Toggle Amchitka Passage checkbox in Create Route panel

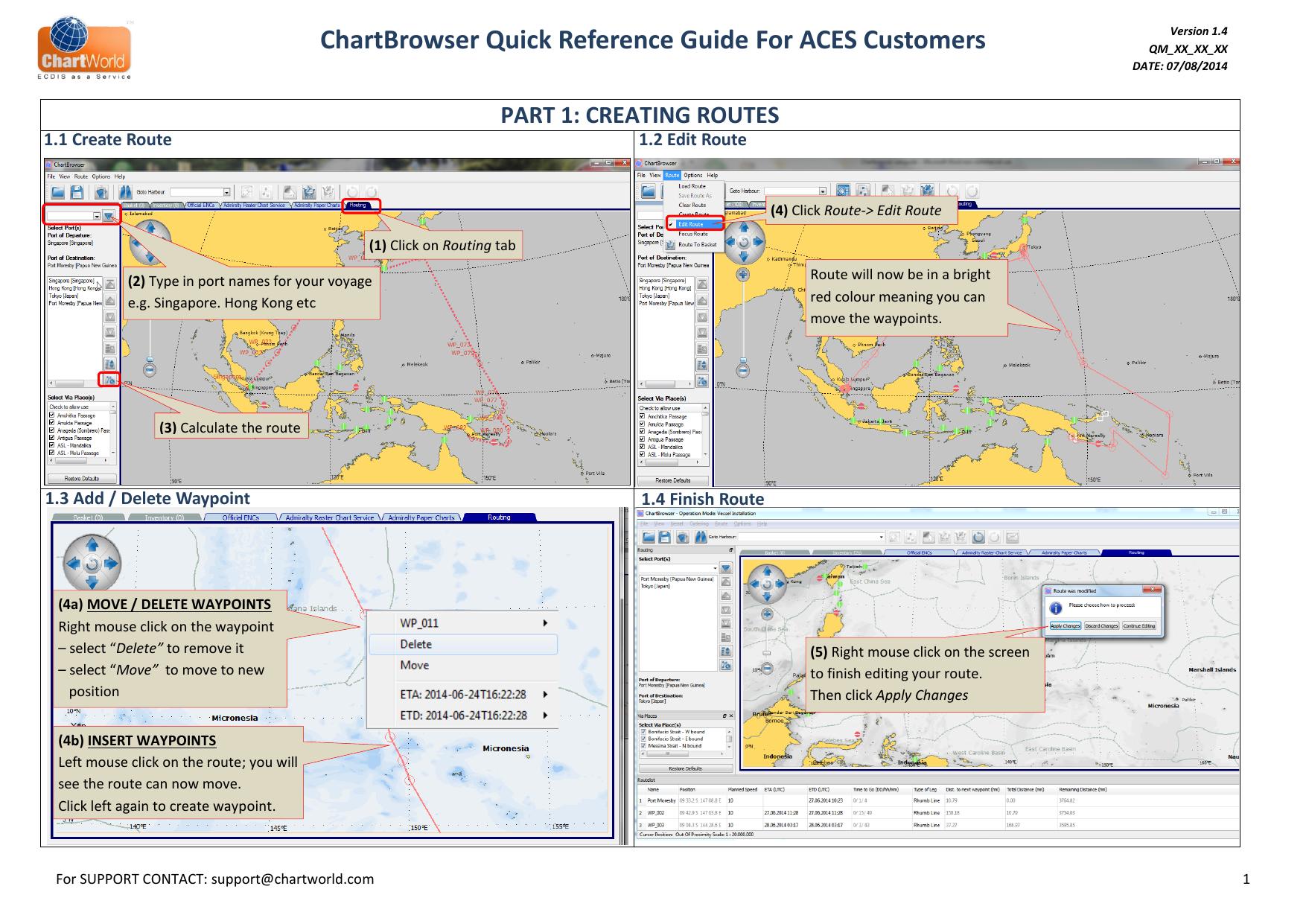tap(51, 415)
